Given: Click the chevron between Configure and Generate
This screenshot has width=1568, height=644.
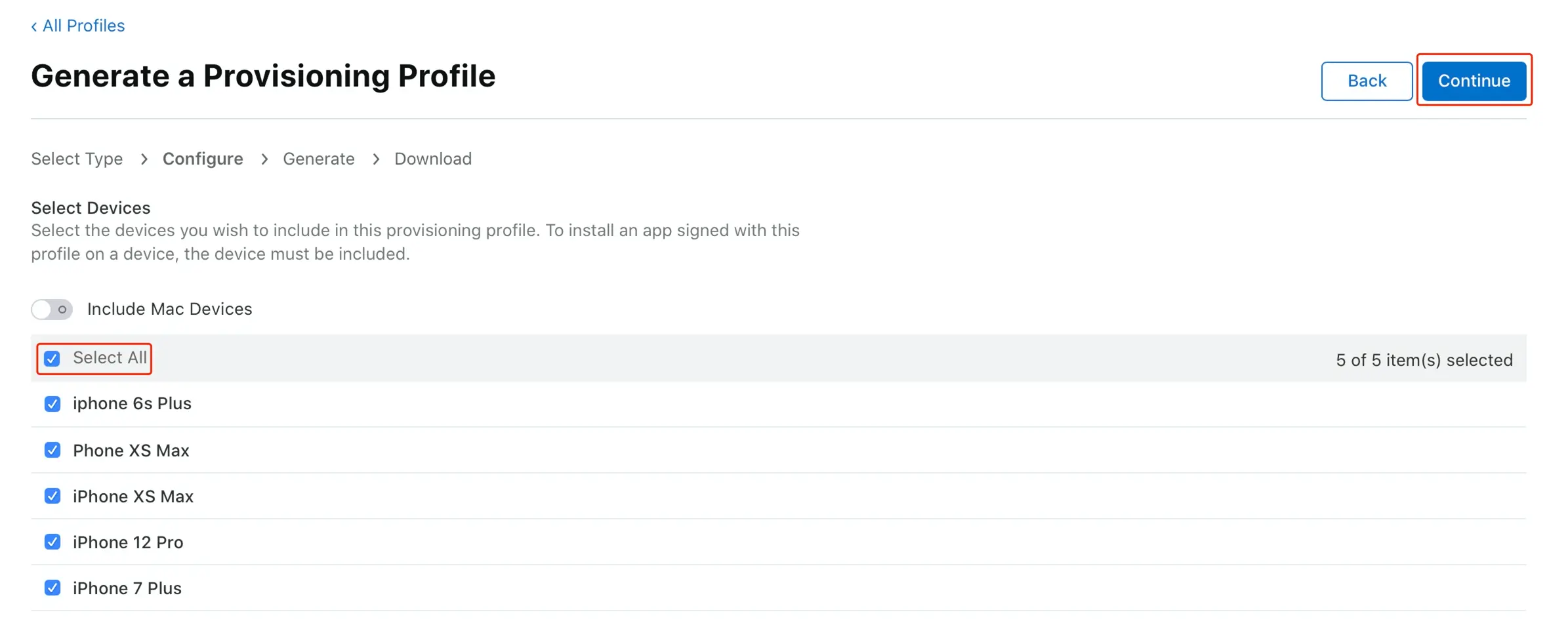Looking at the screenshot, I should point(264,159).
